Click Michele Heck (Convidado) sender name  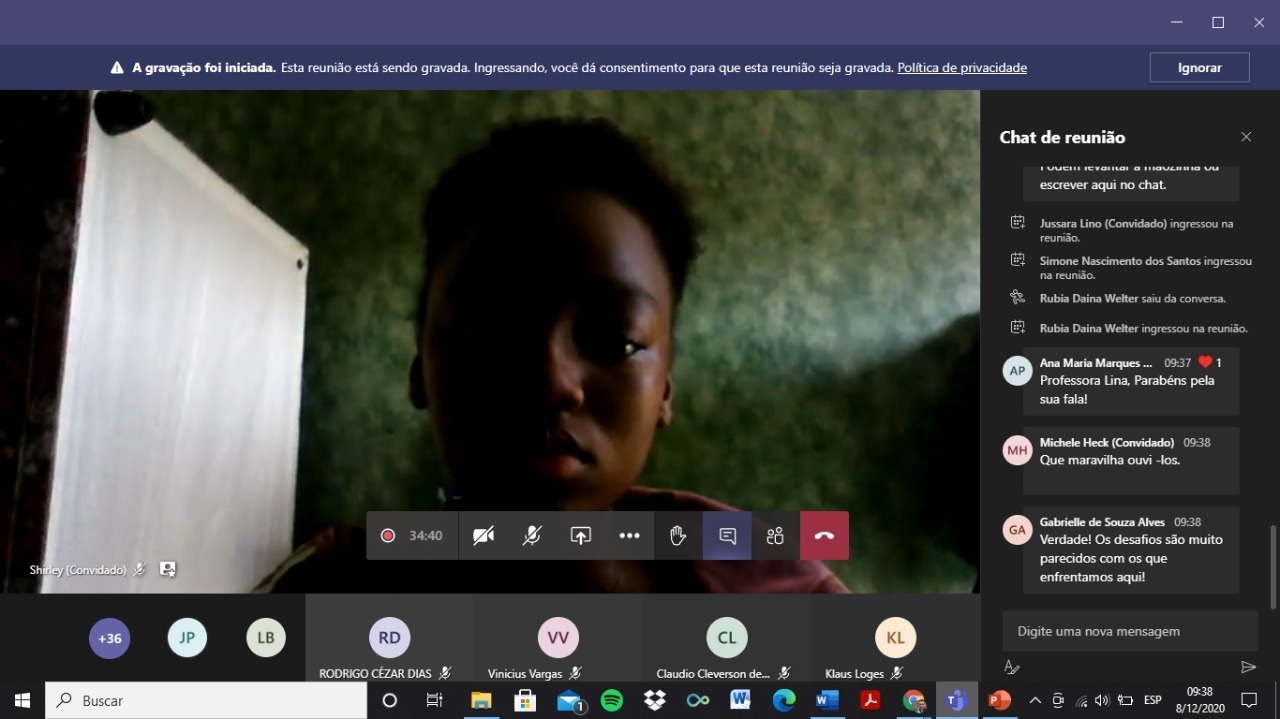(x=1107, y=442)
